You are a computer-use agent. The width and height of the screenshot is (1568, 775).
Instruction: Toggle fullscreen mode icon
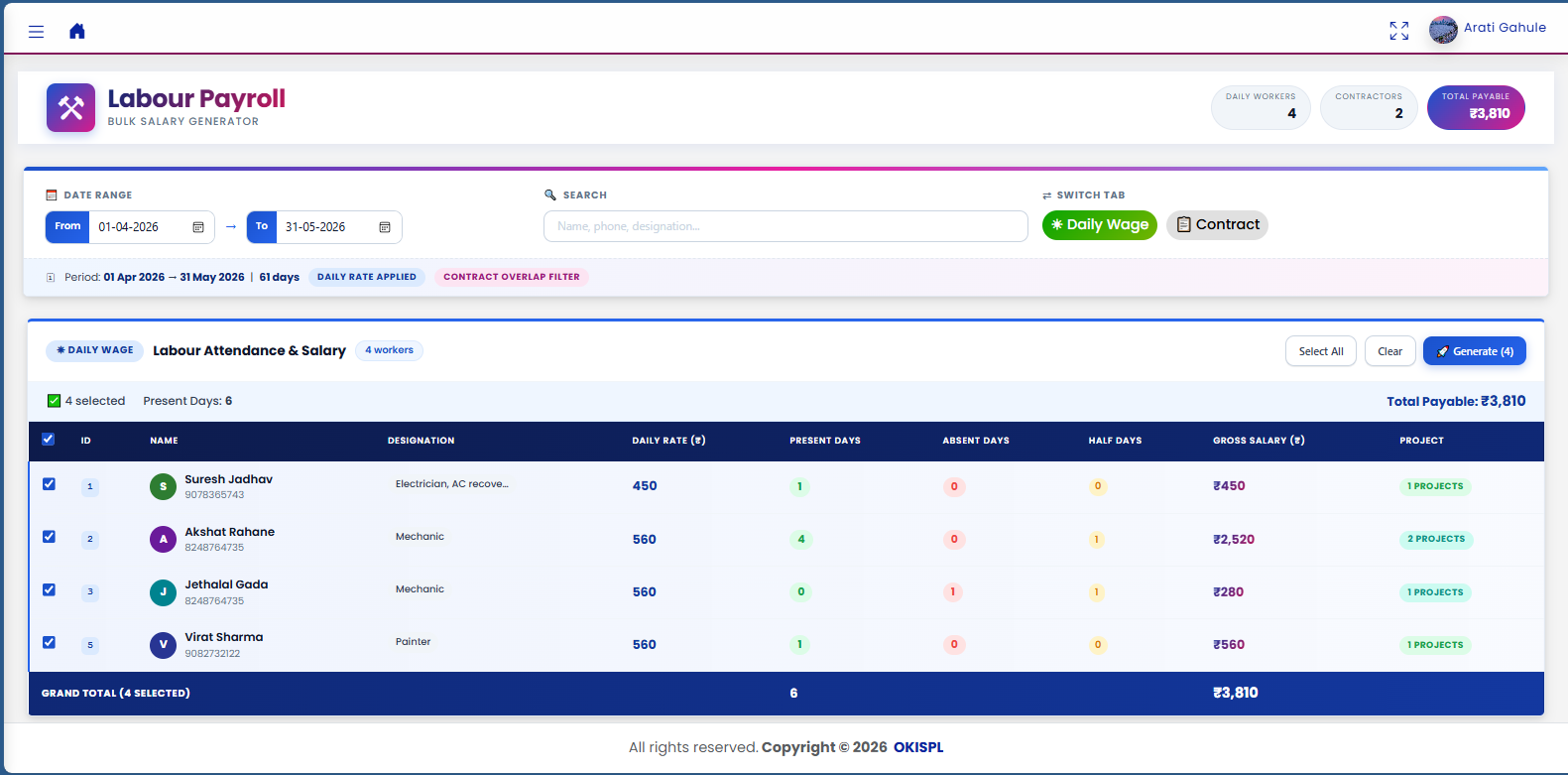click(x=1399, y=31)
